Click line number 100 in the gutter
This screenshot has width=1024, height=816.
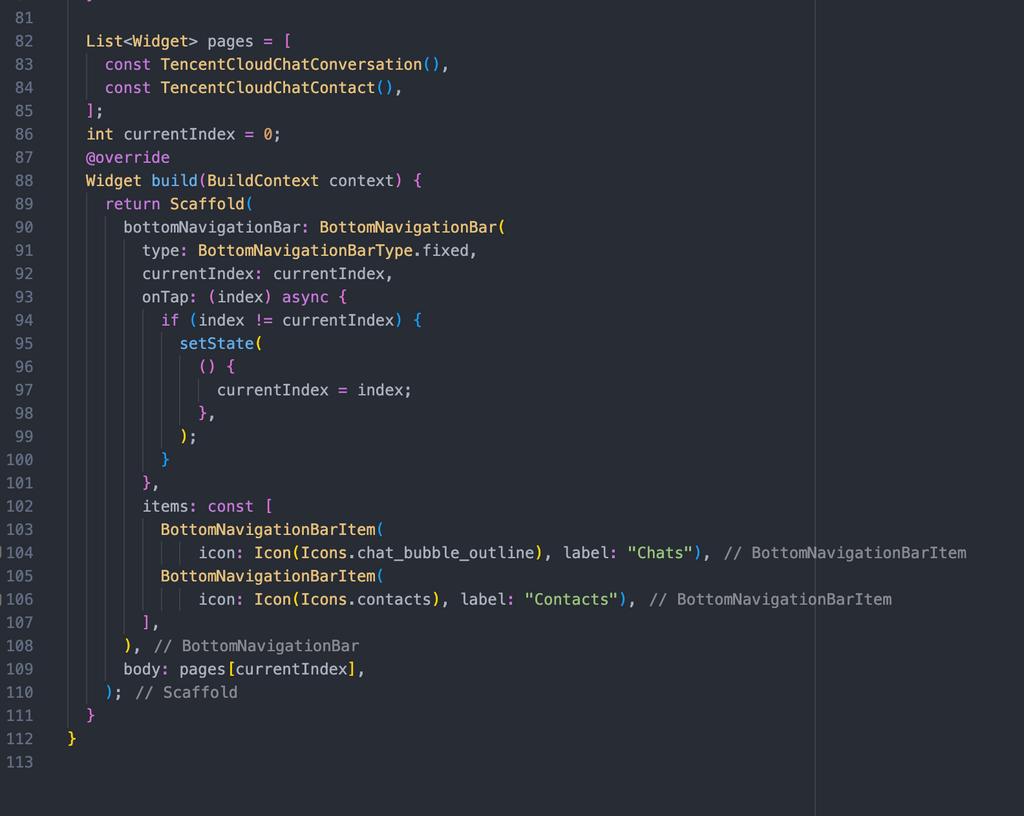tap(20, 460)
